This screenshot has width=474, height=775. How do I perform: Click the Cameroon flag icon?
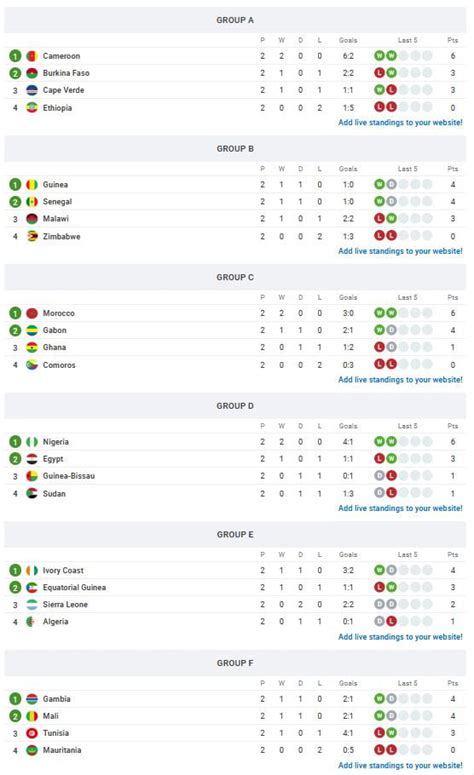click(32, 56)
